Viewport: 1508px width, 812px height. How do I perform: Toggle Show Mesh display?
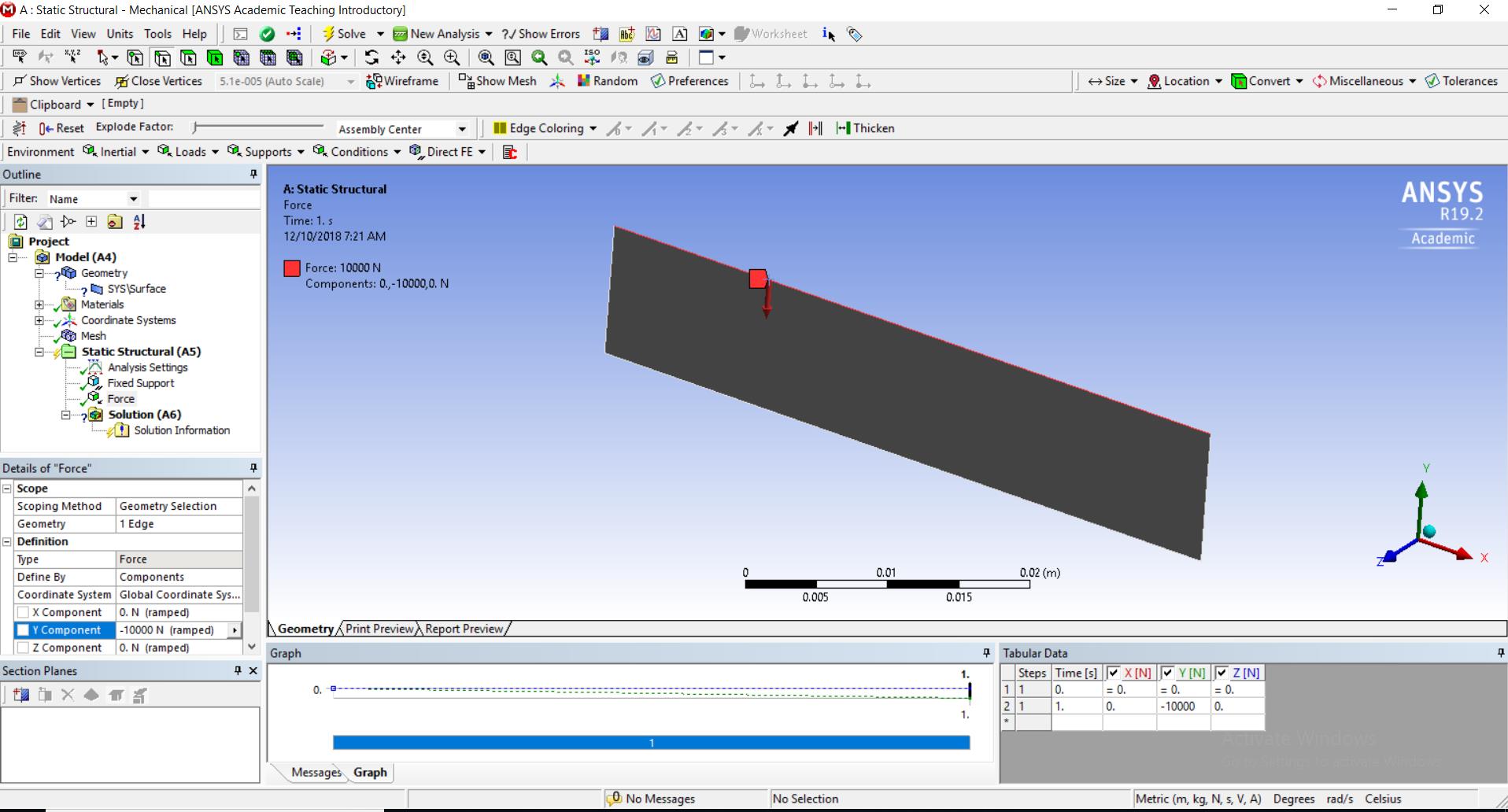497,81
